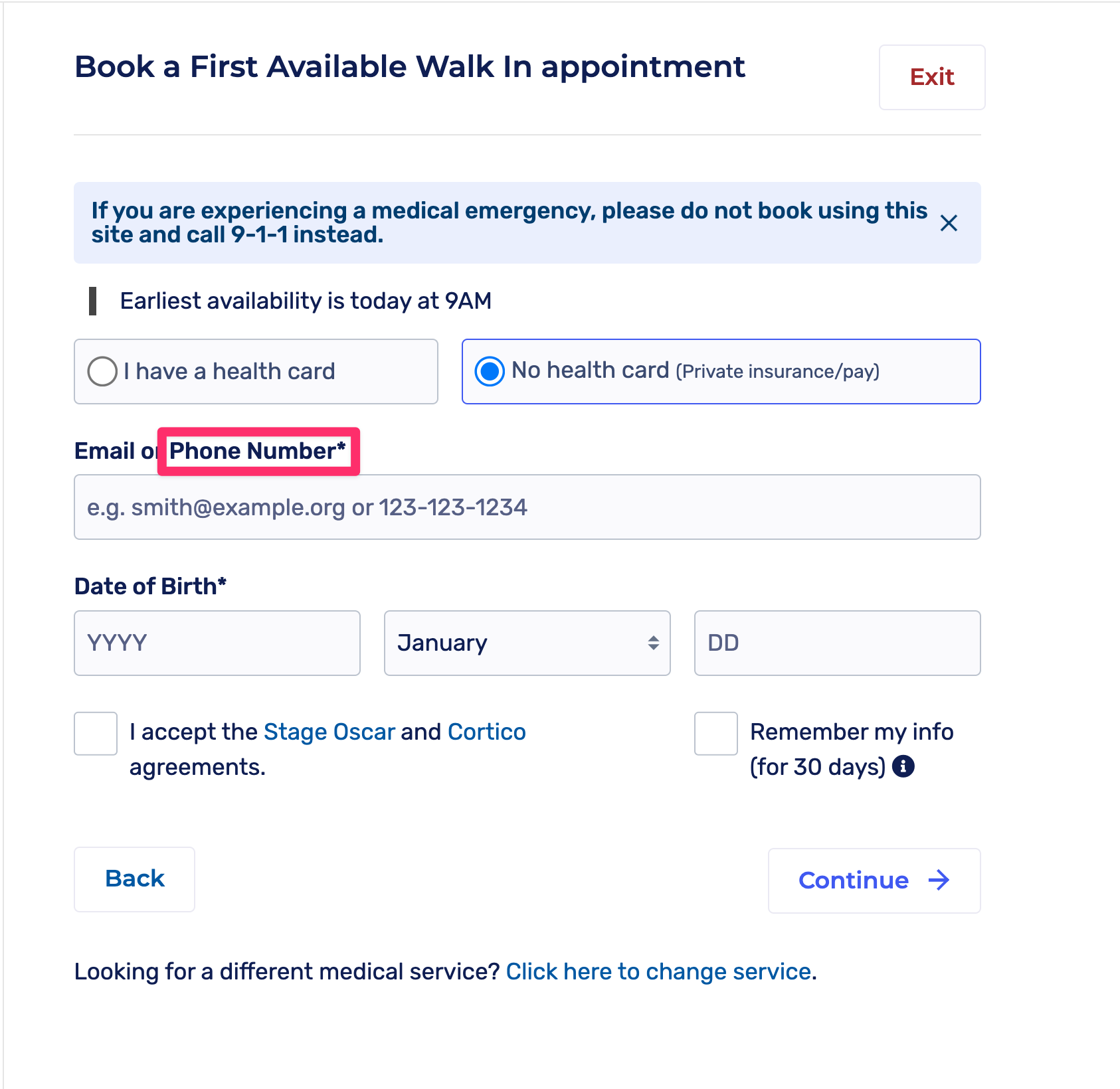1120x1089 pixels.
Task: Click the Exit button
Action: (931, 77)
